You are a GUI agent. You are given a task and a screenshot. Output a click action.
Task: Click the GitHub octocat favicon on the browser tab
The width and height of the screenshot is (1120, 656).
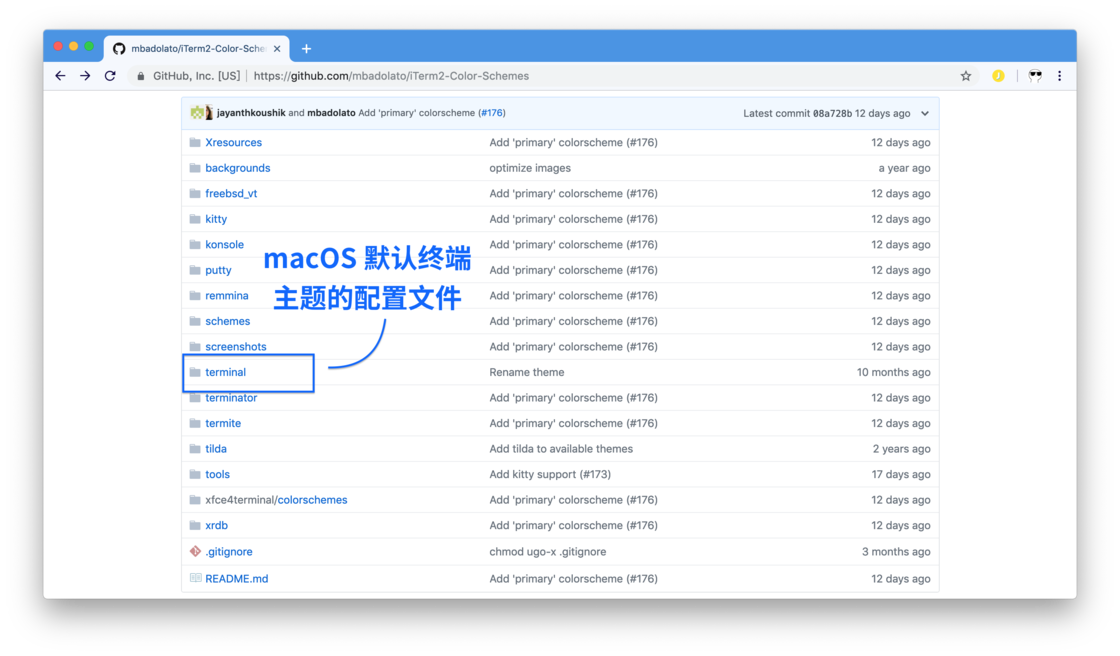(119, 48)
